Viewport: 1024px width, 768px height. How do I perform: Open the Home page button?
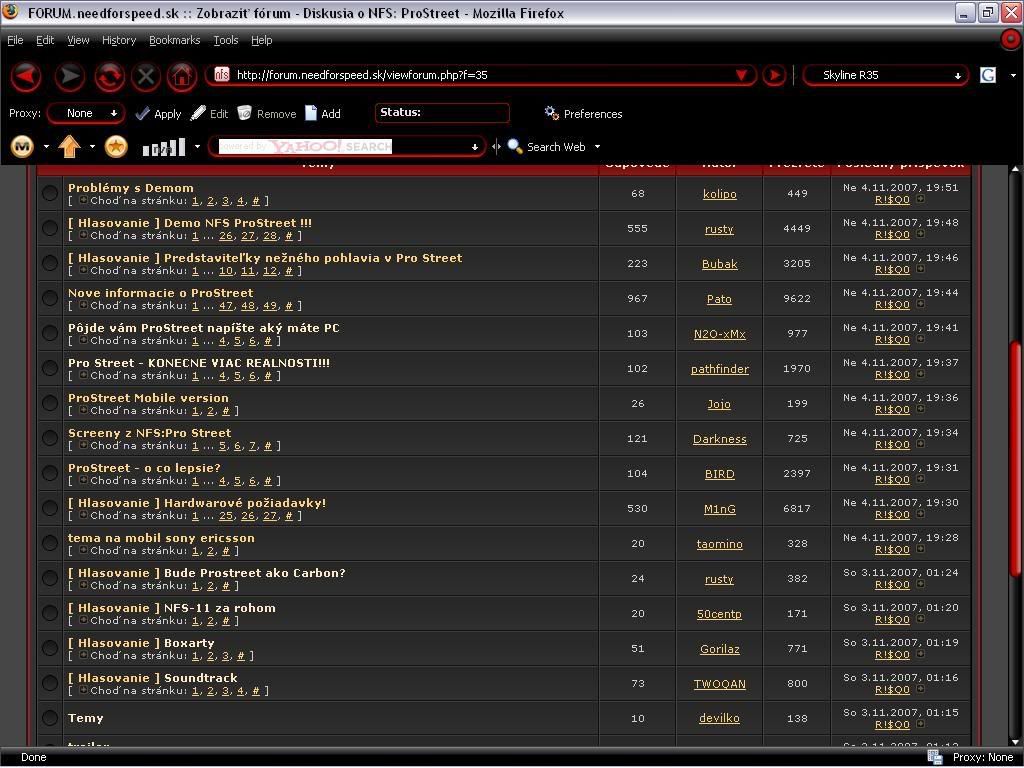coord(182,76)
